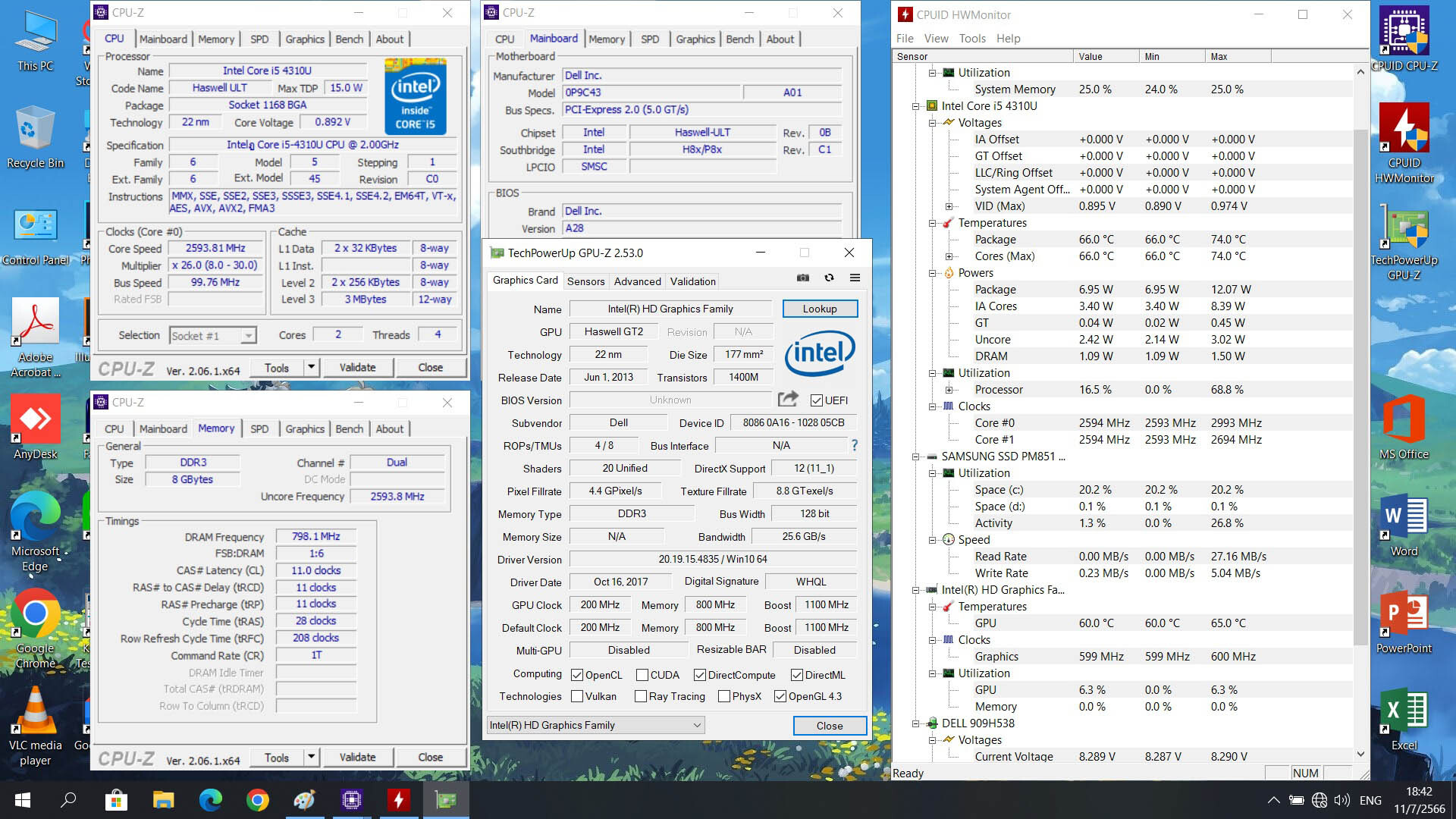This screenshot has width=1456, height=819.
Task: Open Word desktop icon
Action: point(1404,525)
